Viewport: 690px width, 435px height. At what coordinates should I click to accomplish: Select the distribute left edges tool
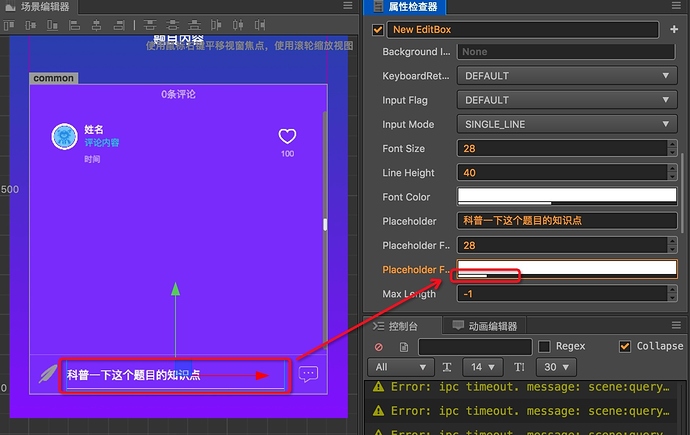click(x=216, y=25)
